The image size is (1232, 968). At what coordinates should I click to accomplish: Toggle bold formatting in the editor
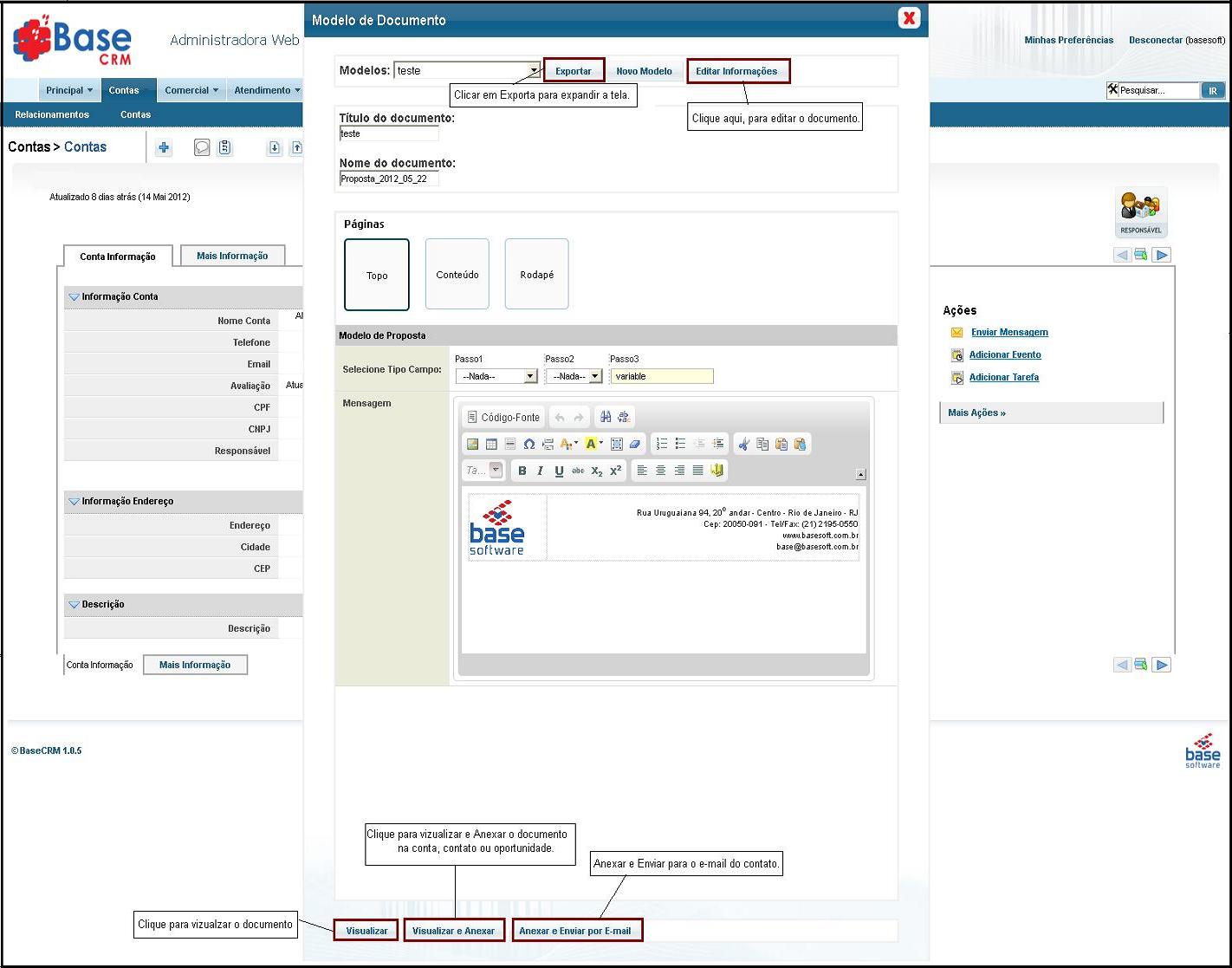tap(522, 470)
